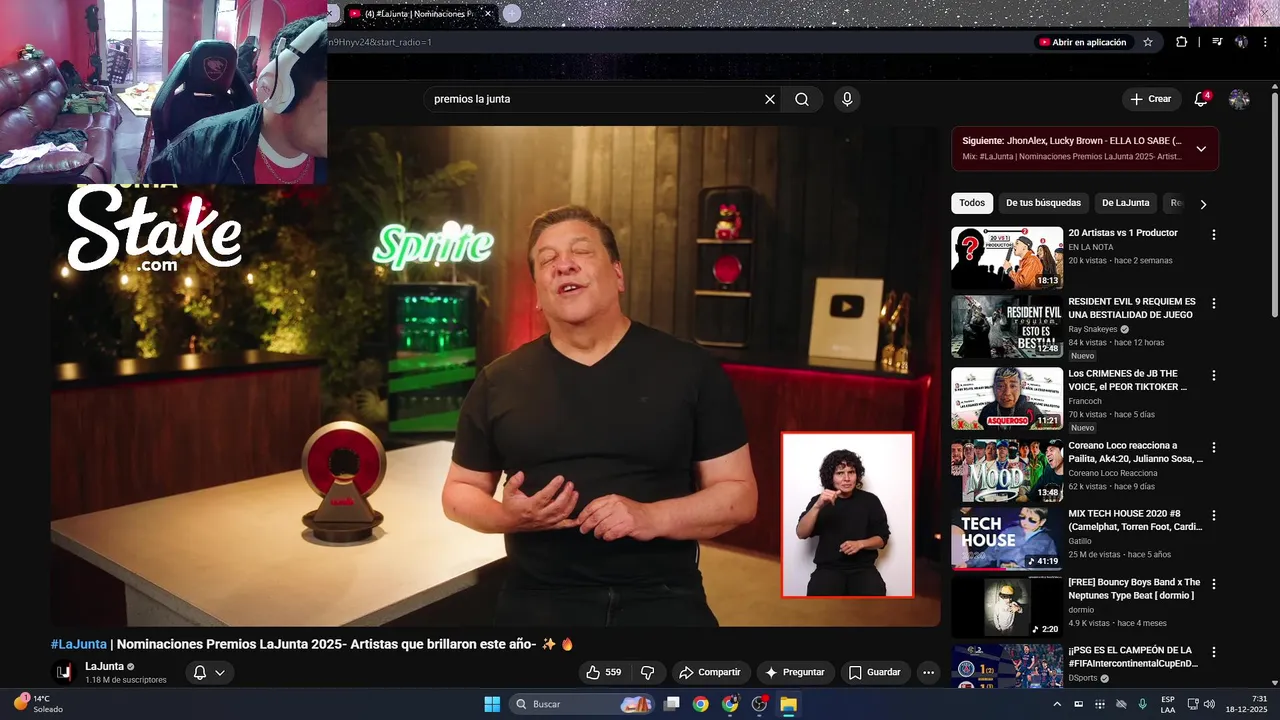Screen dimensions: 1280x720
Task: Click the 'Preguntar' button
Action: [x=794, y=672]
